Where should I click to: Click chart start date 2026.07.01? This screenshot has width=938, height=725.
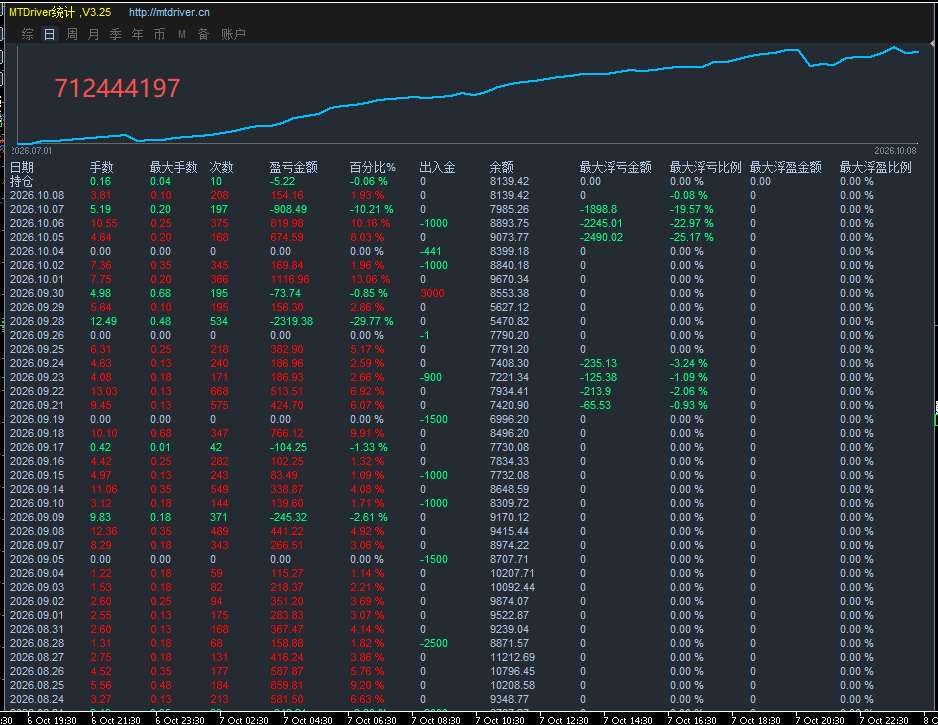coord(32,151)
